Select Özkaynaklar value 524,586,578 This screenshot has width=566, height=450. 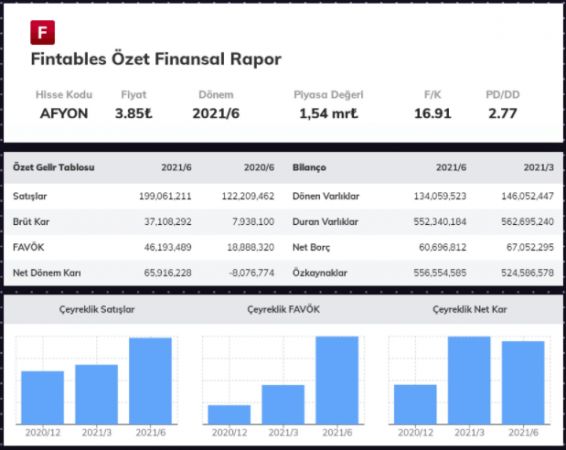[x=527, y=273]
